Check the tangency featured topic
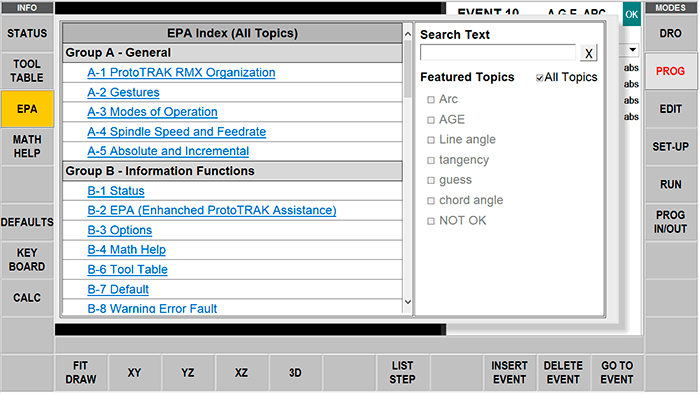 pyautogui.click(x=431, y=160)
